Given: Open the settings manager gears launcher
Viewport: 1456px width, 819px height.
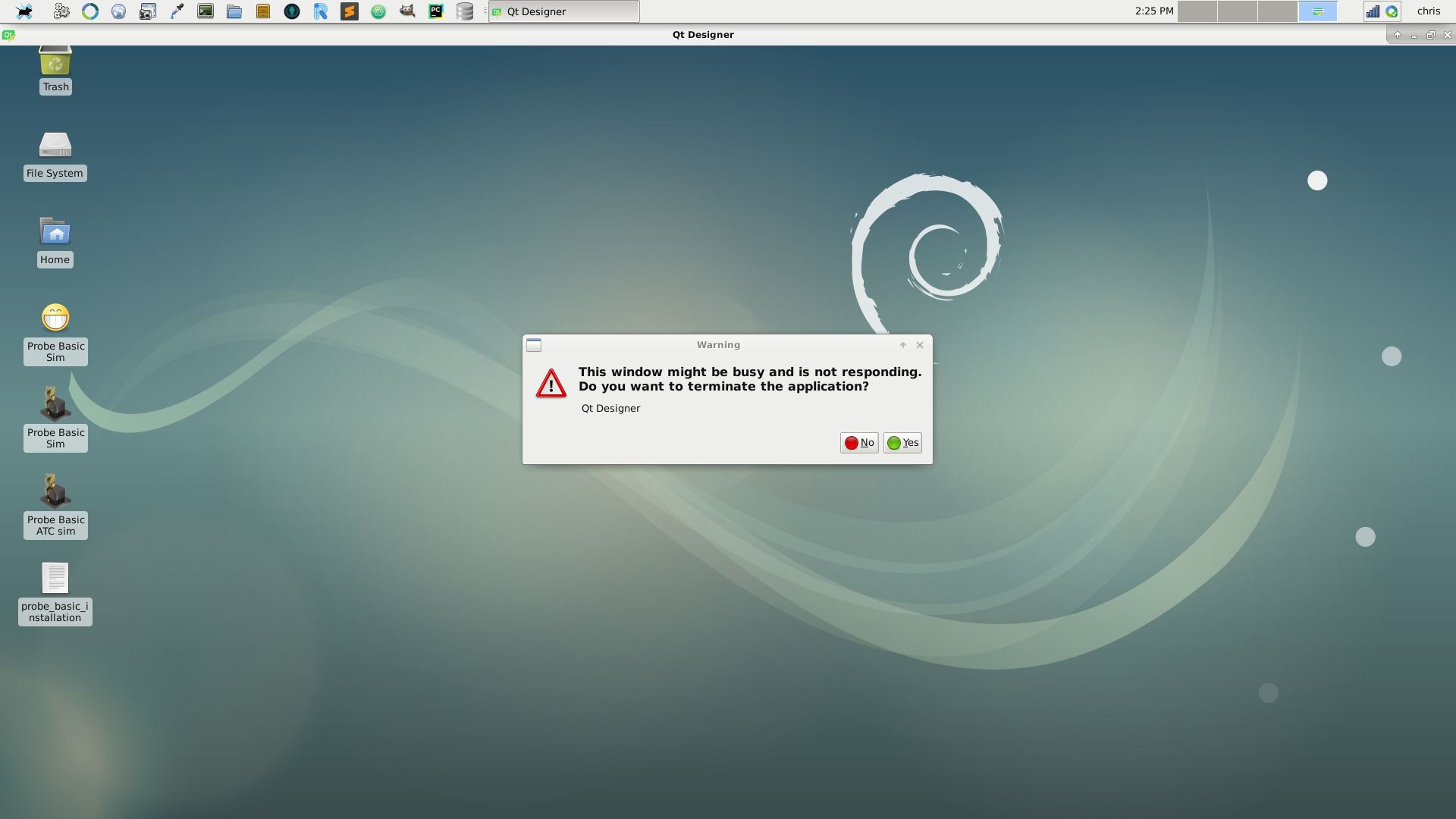Looking at the screenshot, I should (x=61, y=11).
